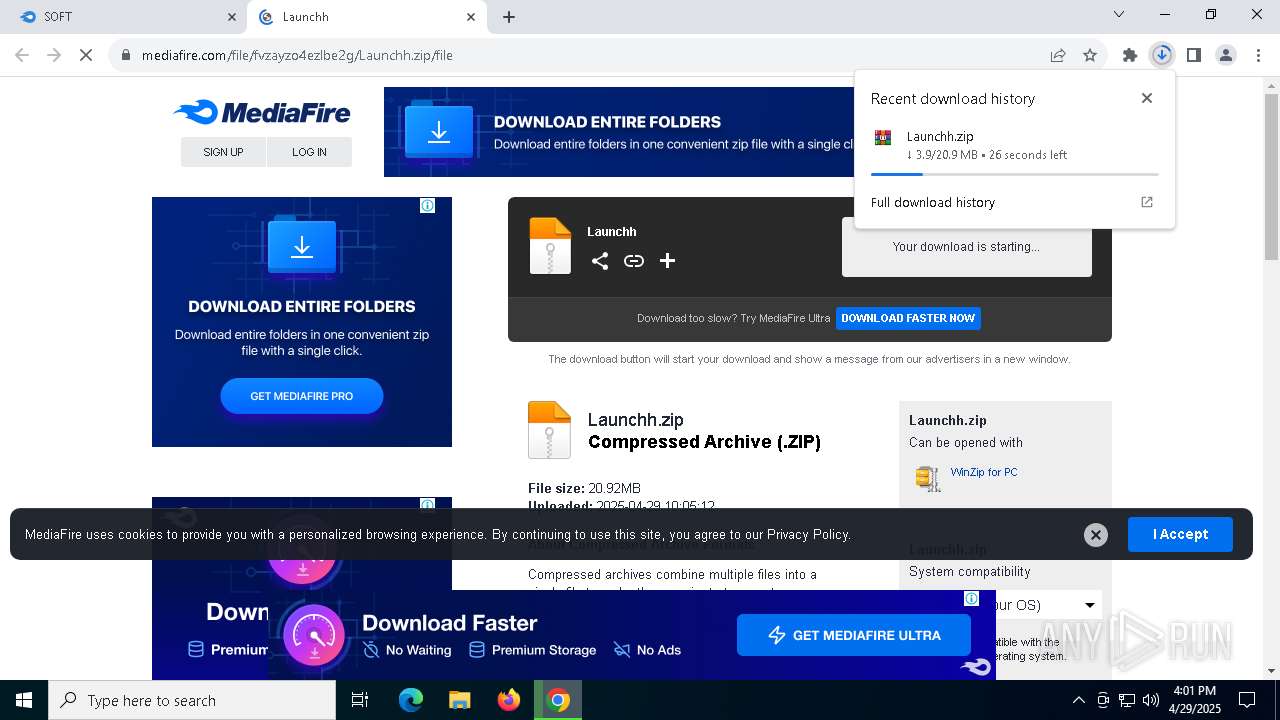
Task: Click the taskbar clock showing 4:01 PM
Action: tap(1194, 700)
